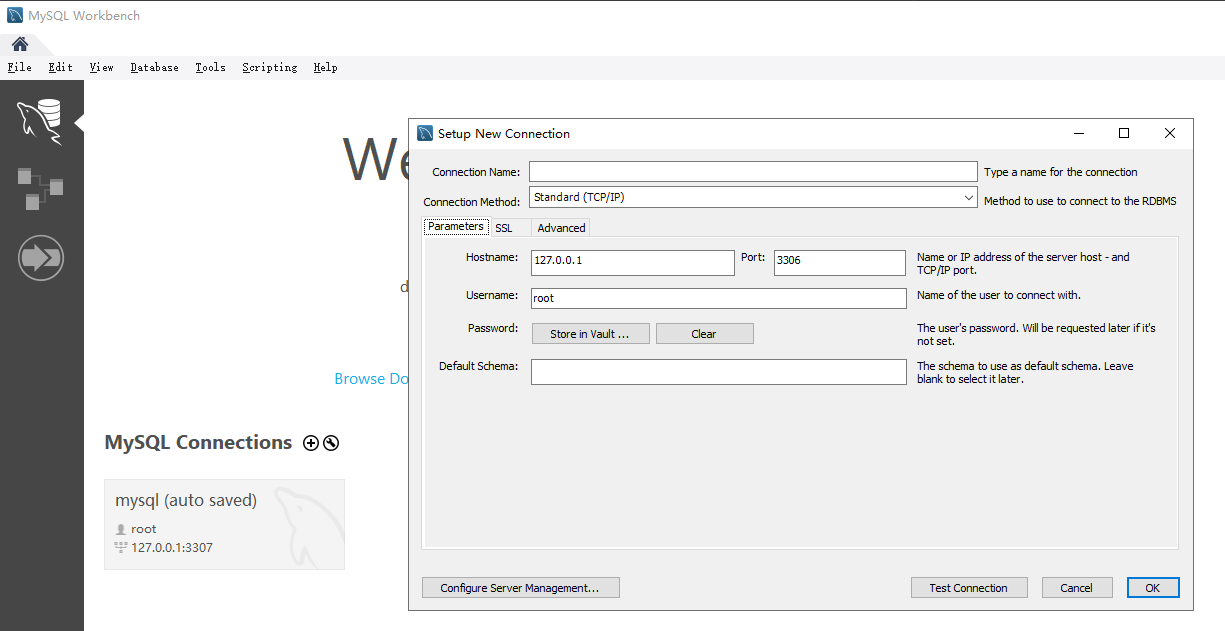Open the Scripting menu

(x=269, y=67)
